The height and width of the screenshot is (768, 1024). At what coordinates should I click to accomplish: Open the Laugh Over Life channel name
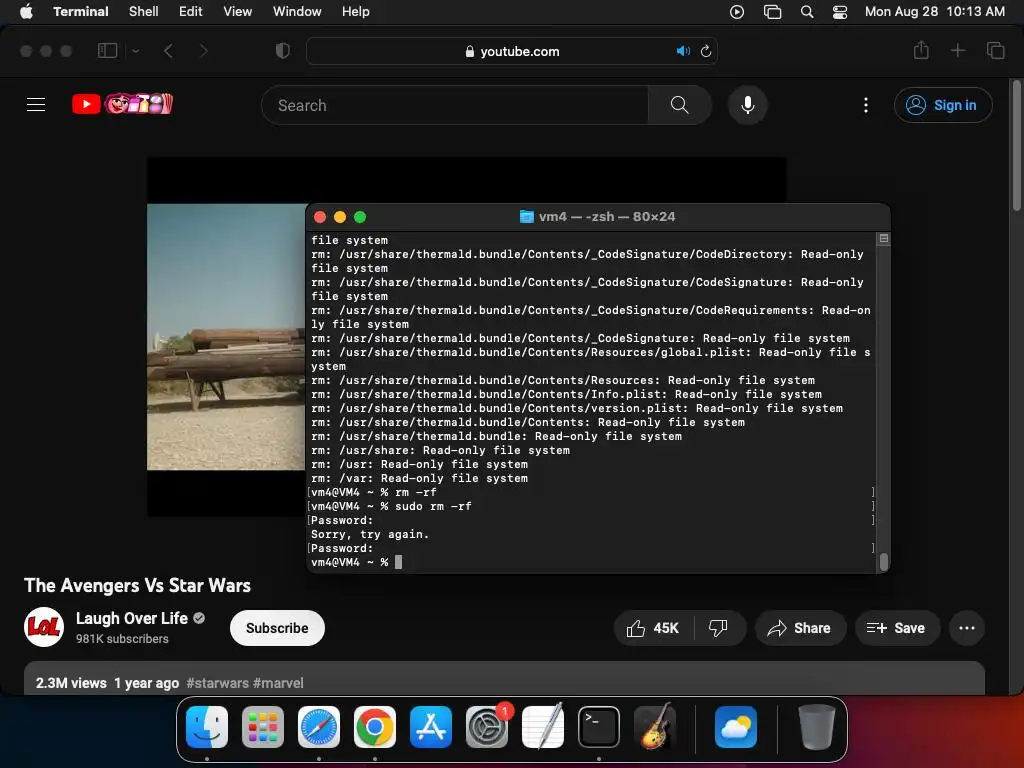[131, 618]
